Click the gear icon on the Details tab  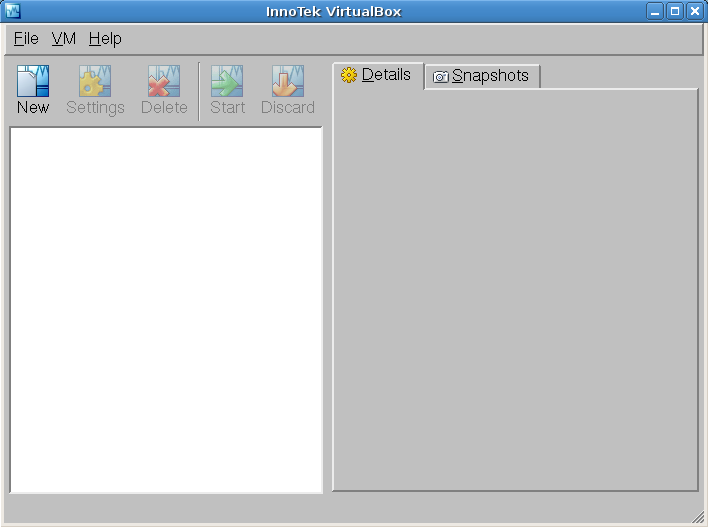pyautogui.click(x=349, y=75)
